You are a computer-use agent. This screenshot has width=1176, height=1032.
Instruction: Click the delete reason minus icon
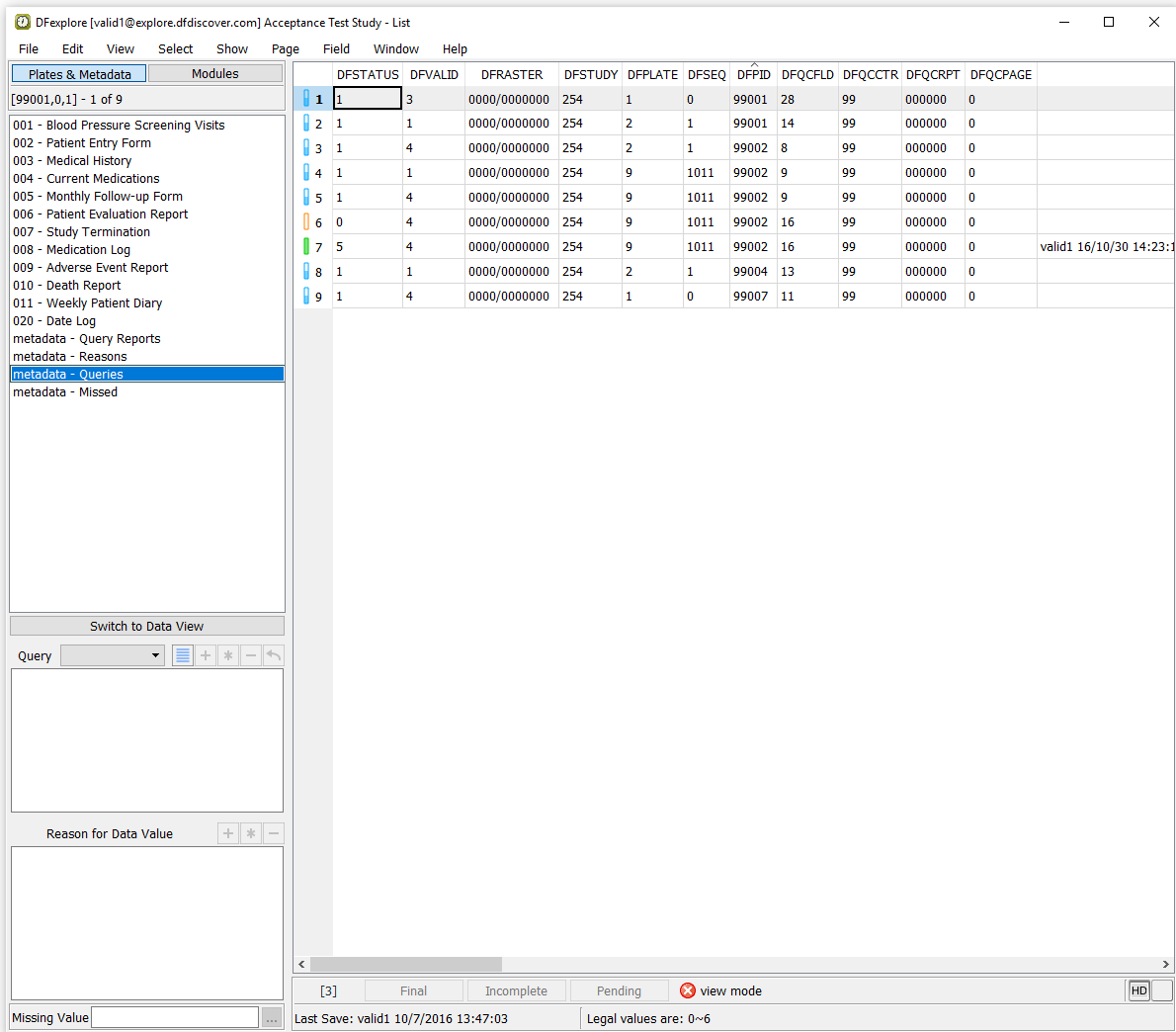[274, 833]
